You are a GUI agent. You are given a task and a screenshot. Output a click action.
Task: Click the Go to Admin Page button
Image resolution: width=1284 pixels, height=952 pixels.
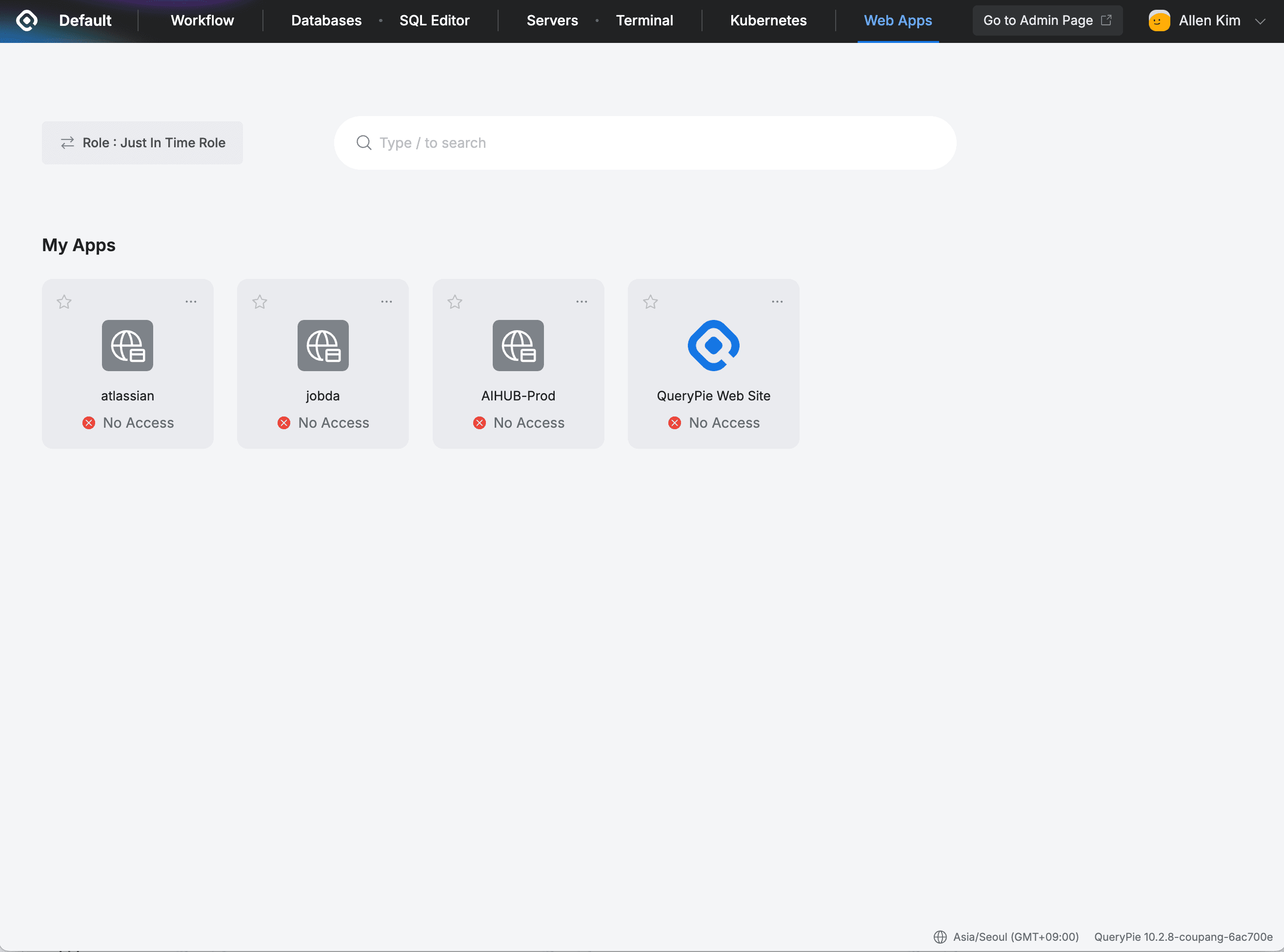point(1046,21)
